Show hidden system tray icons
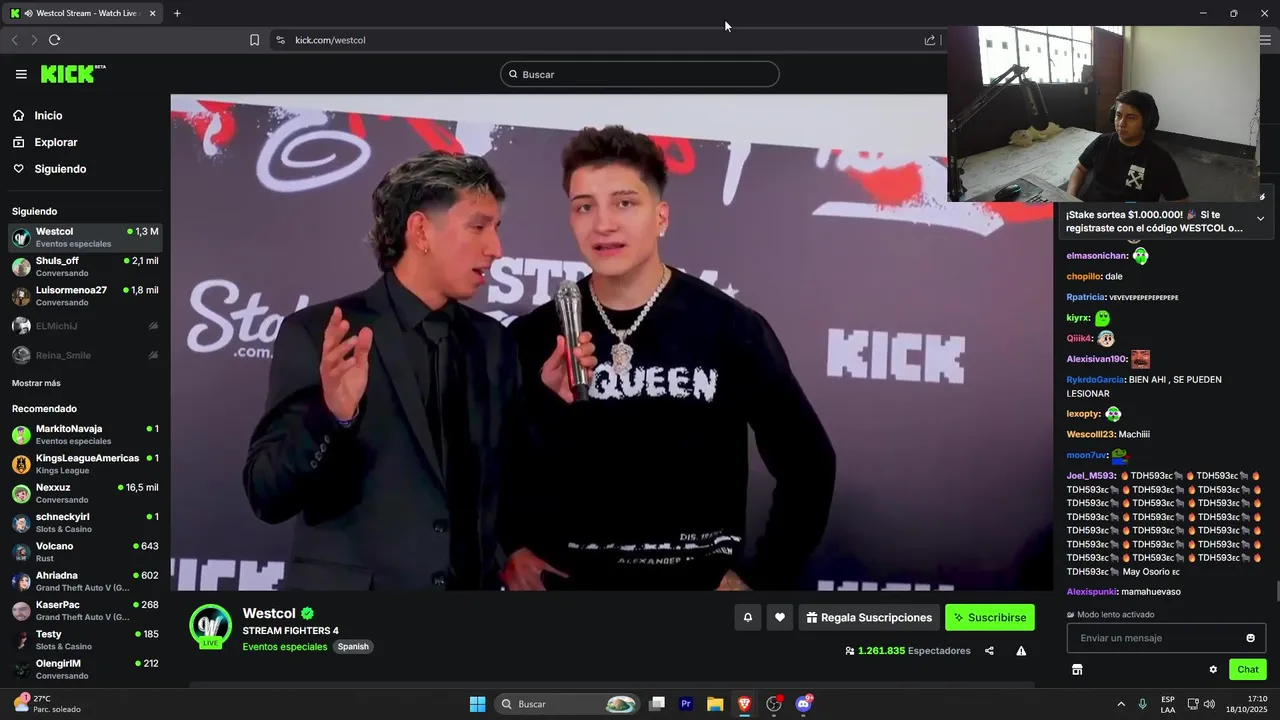Image resolution: width=1280 pixels, height=720 pixels. [1121, 704]
